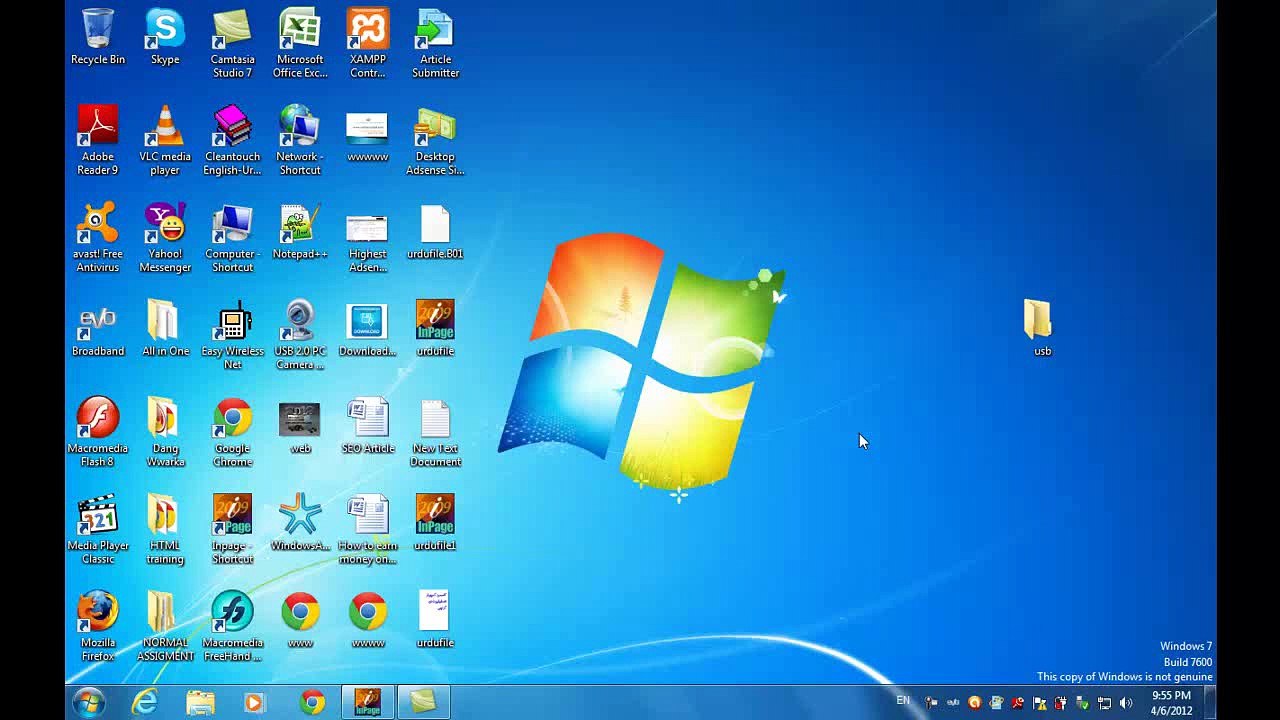Image resolution: width=1280 pixels, height=720 pixels.
Task: Open Windows Explorer from the taskbar
Action: click(x=200, y=703)
